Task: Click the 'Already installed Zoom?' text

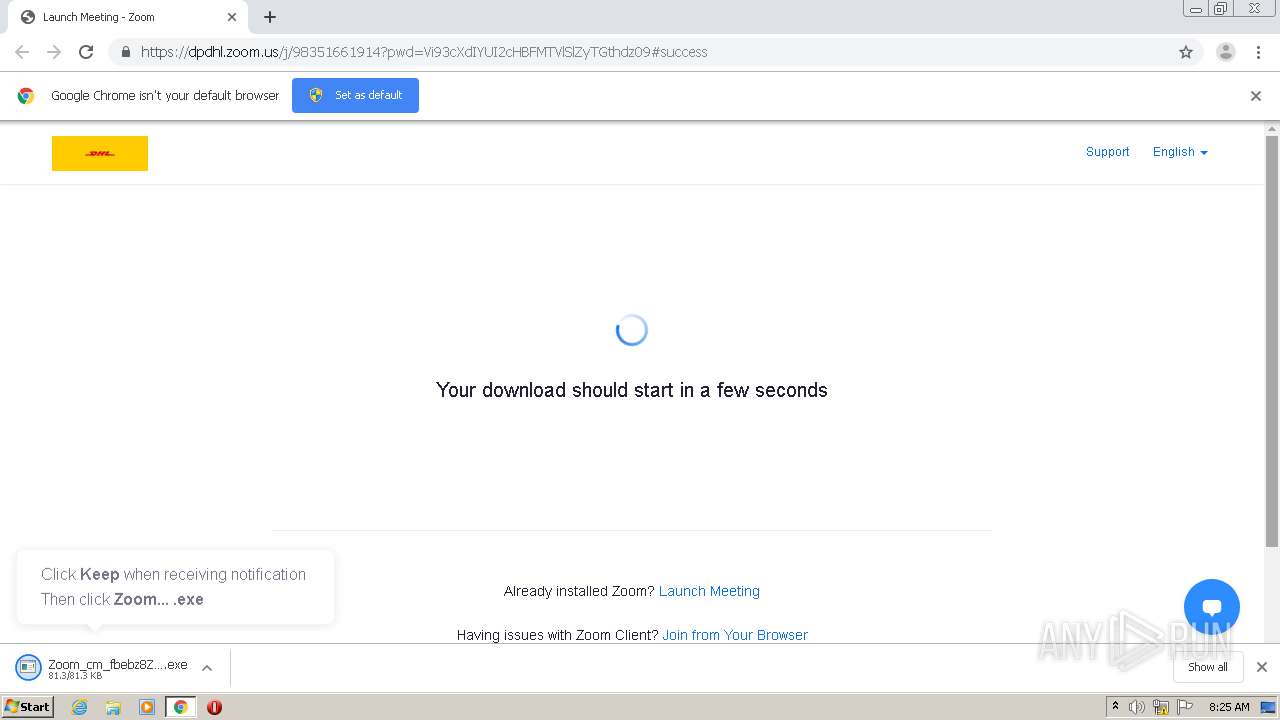Action: tap(579, 591)
